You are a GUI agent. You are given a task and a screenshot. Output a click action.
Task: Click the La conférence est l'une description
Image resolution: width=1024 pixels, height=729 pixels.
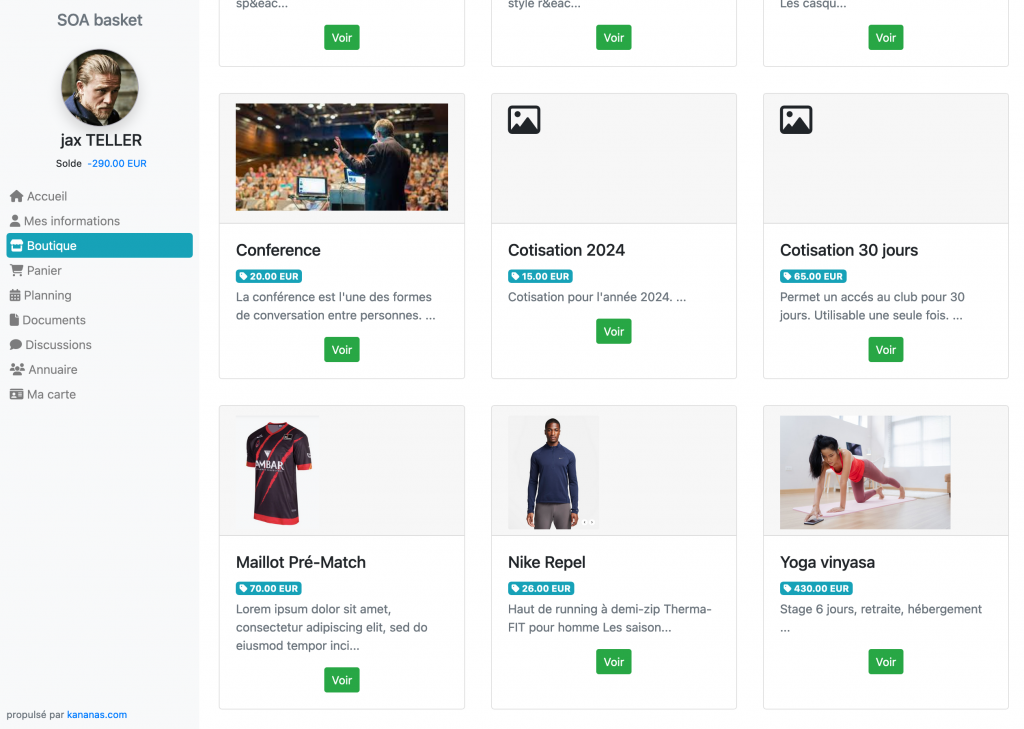[x=336, y=306]
